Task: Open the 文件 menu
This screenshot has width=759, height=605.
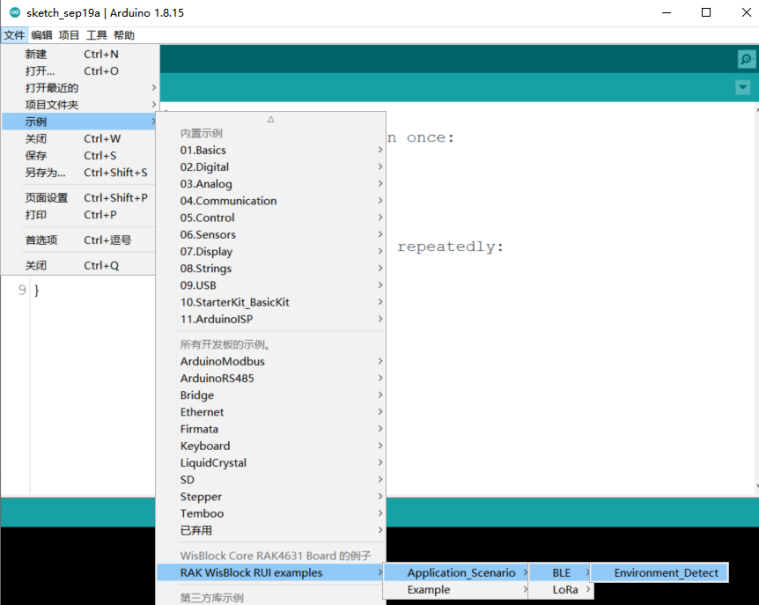Action: click(x=14, y=35)
